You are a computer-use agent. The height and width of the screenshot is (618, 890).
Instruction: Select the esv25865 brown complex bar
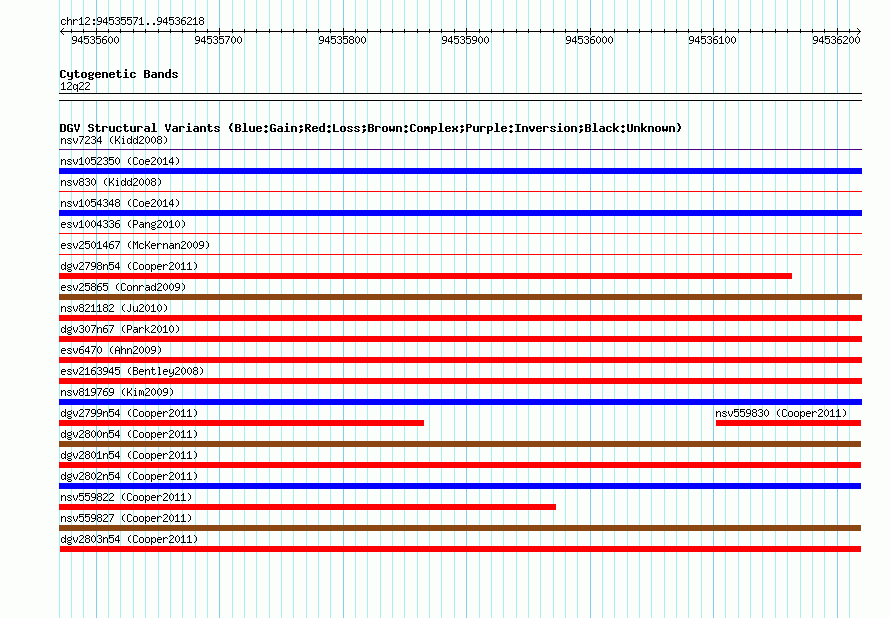pos(460,297)
